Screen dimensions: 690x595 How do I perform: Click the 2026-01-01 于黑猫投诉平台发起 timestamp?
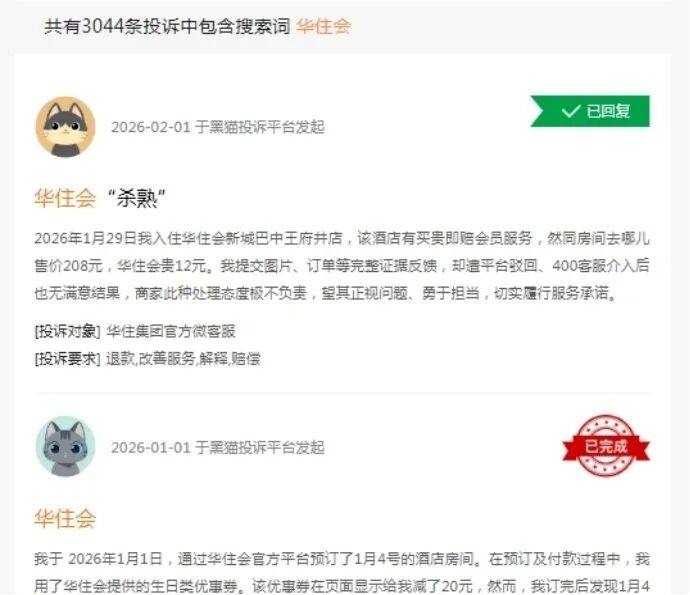[x=218, y=448]
